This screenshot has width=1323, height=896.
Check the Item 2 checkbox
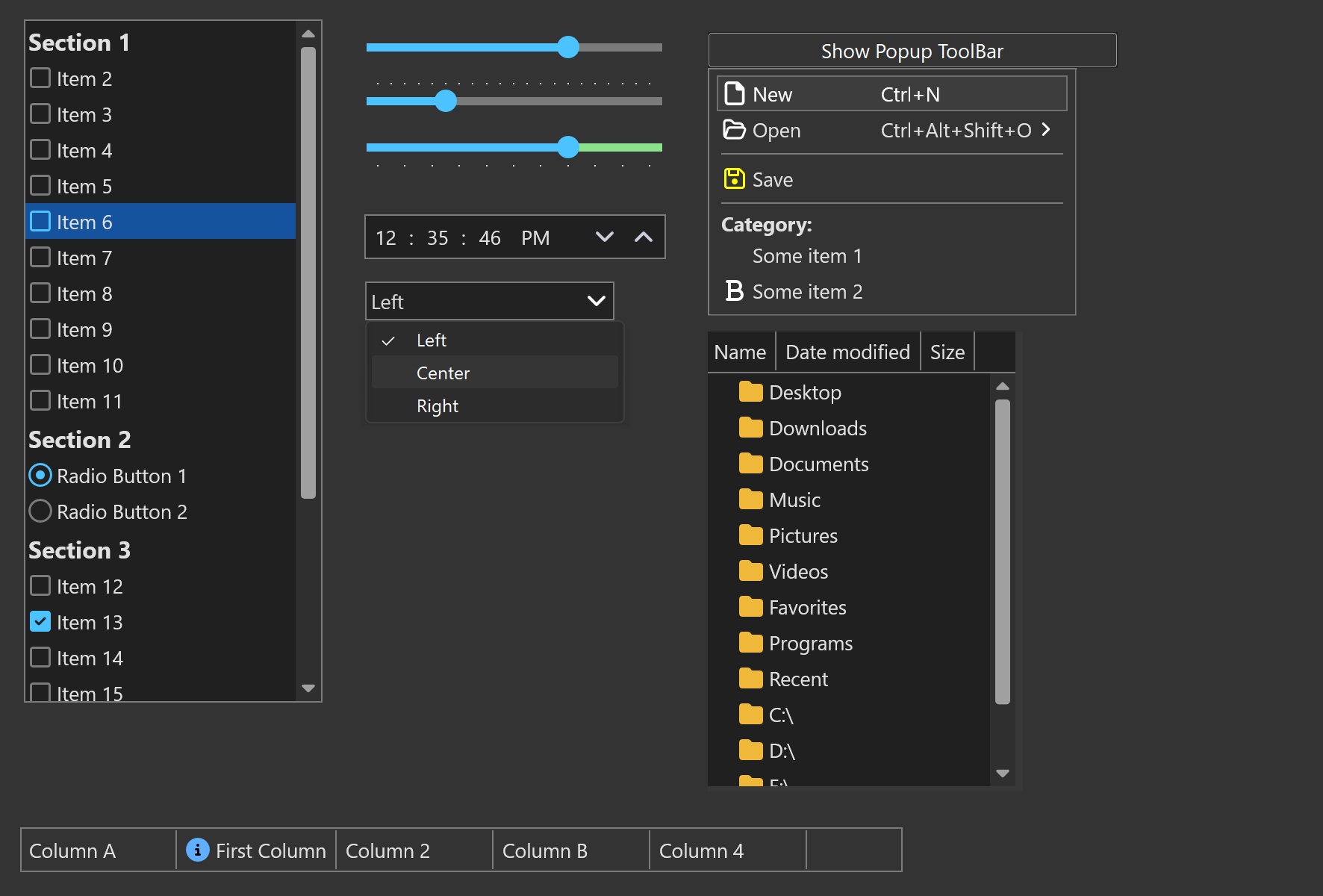point(40,78)
